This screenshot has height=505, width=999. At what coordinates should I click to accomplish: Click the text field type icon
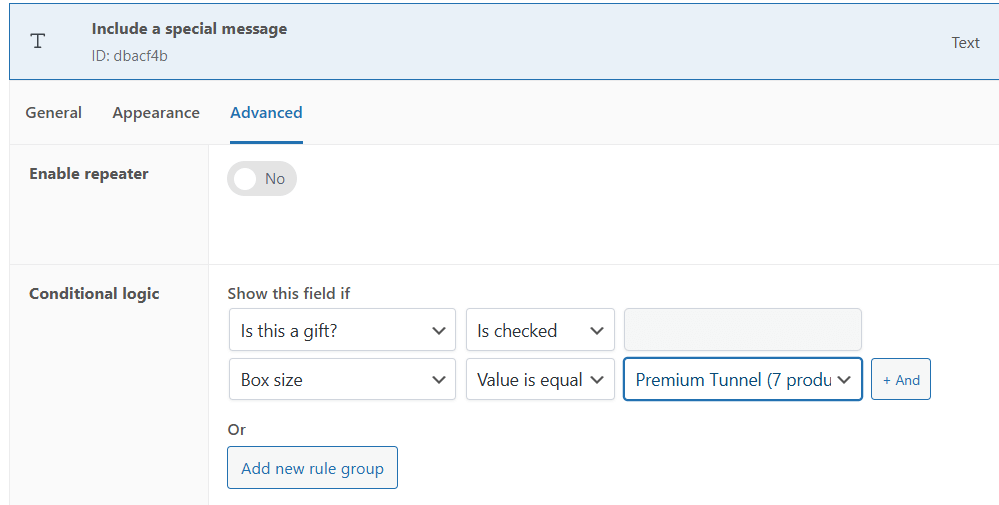38,42
